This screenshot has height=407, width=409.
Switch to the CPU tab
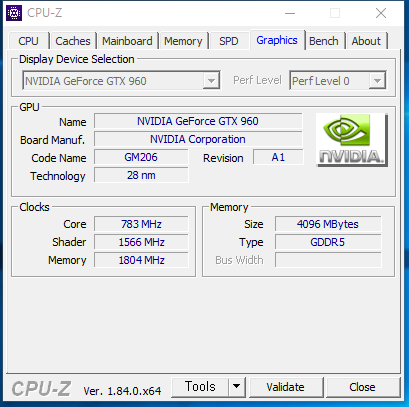tap(29, 41)
